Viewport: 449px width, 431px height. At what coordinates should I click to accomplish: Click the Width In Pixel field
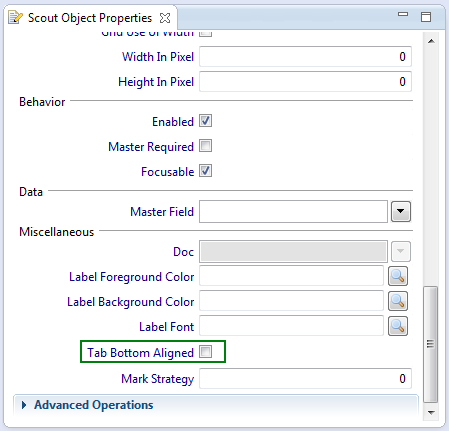(305, 57)
